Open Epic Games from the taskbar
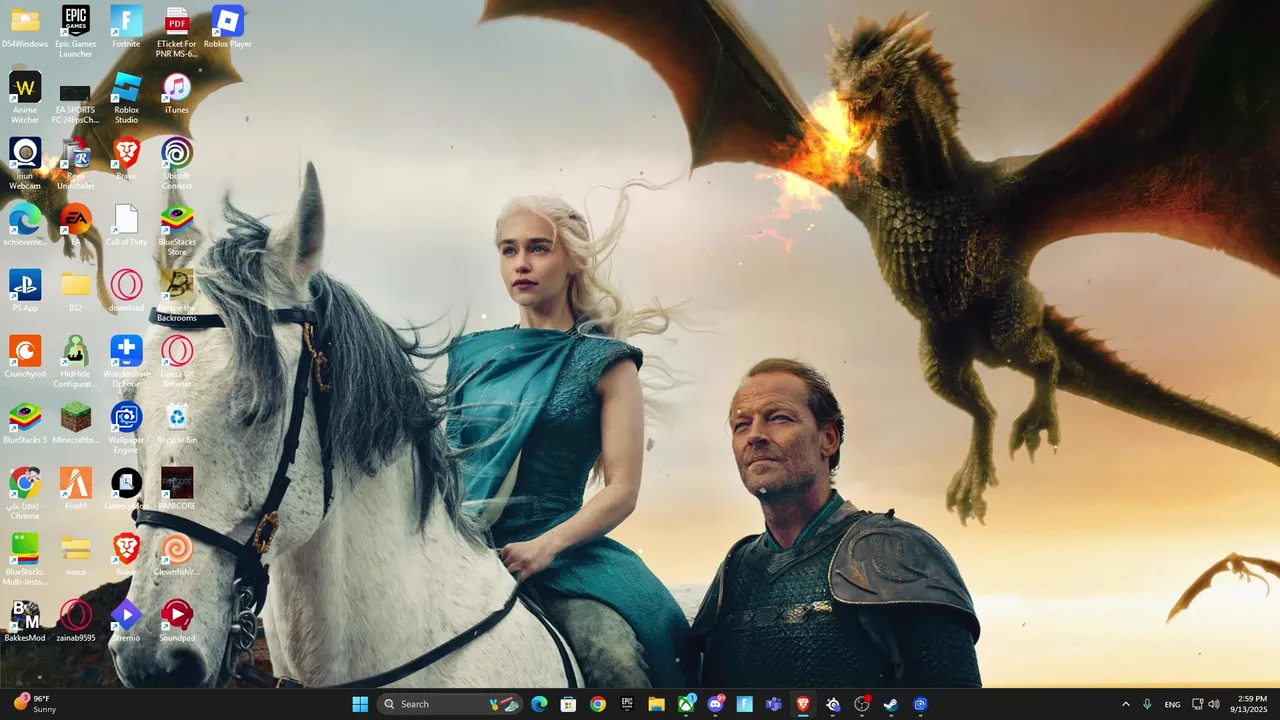1280x720 pixels. pos(627,704)
